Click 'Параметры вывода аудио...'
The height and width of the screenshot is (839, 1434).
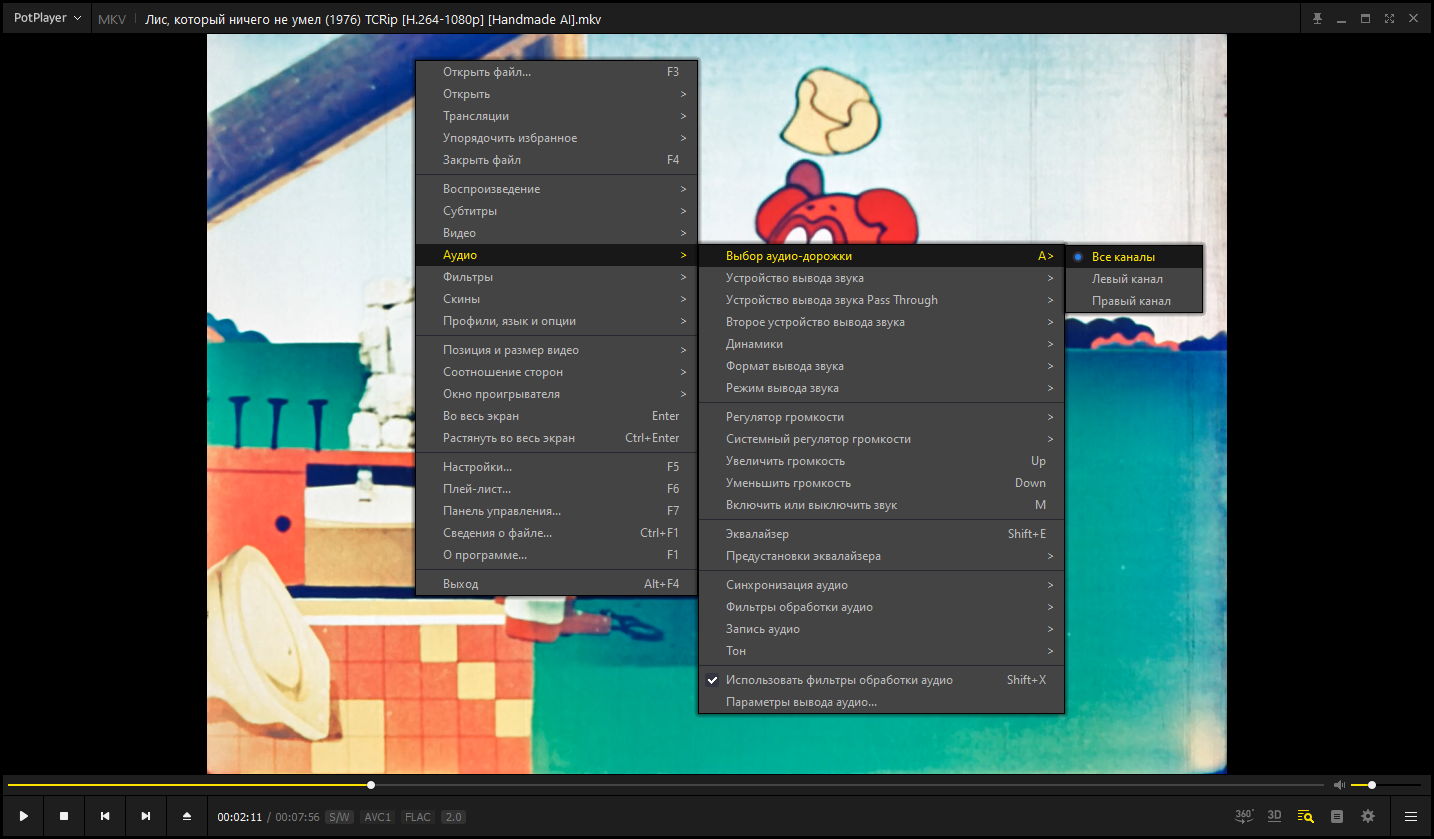tap(801, 702)
